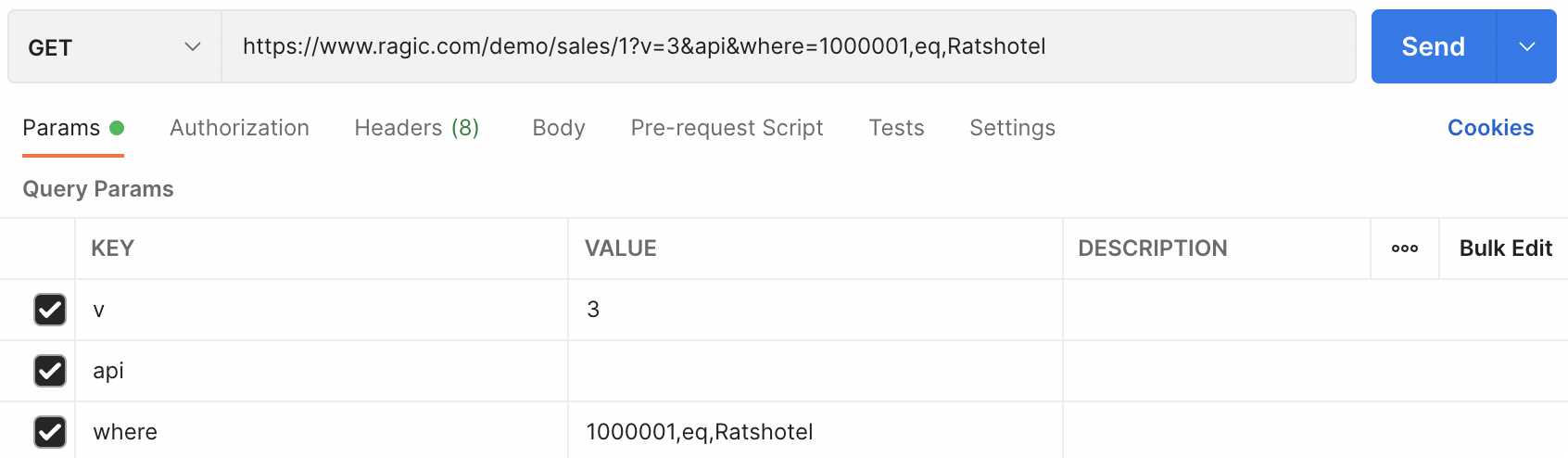The height and width of the screenshot is (458, 1568).
Task: Click the empty 'api' value cell
Action: click(x=814, y=371)
